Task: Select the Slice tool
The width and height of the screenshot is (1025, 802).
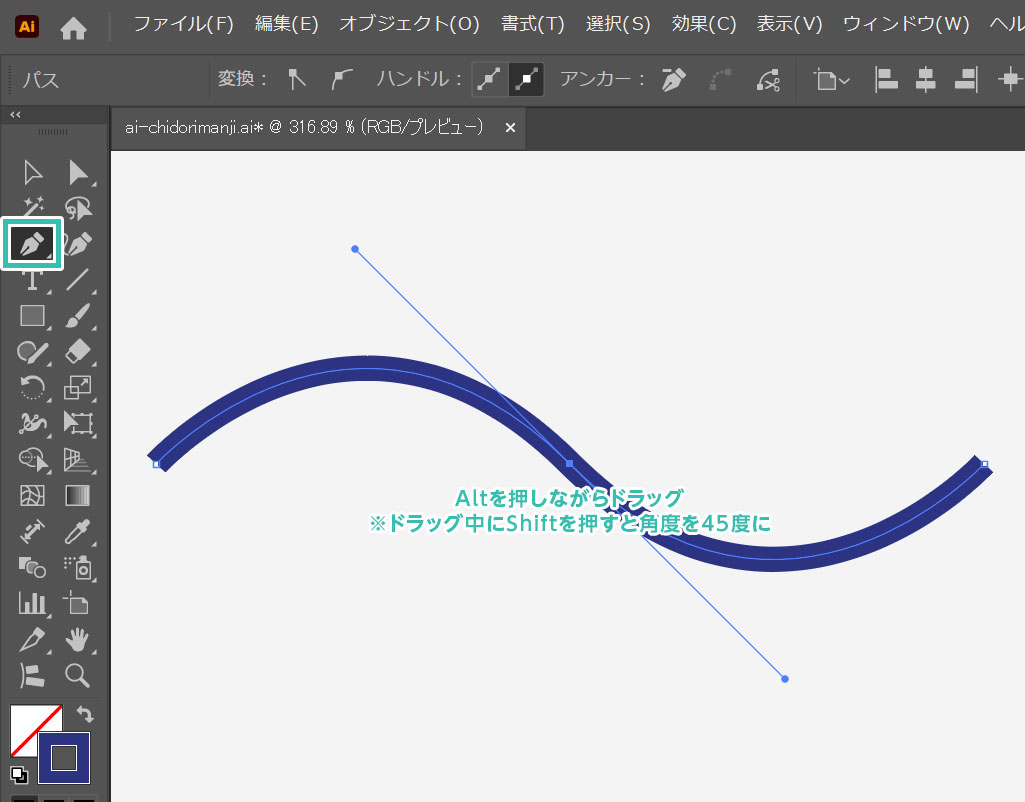Action: point(32,639)
